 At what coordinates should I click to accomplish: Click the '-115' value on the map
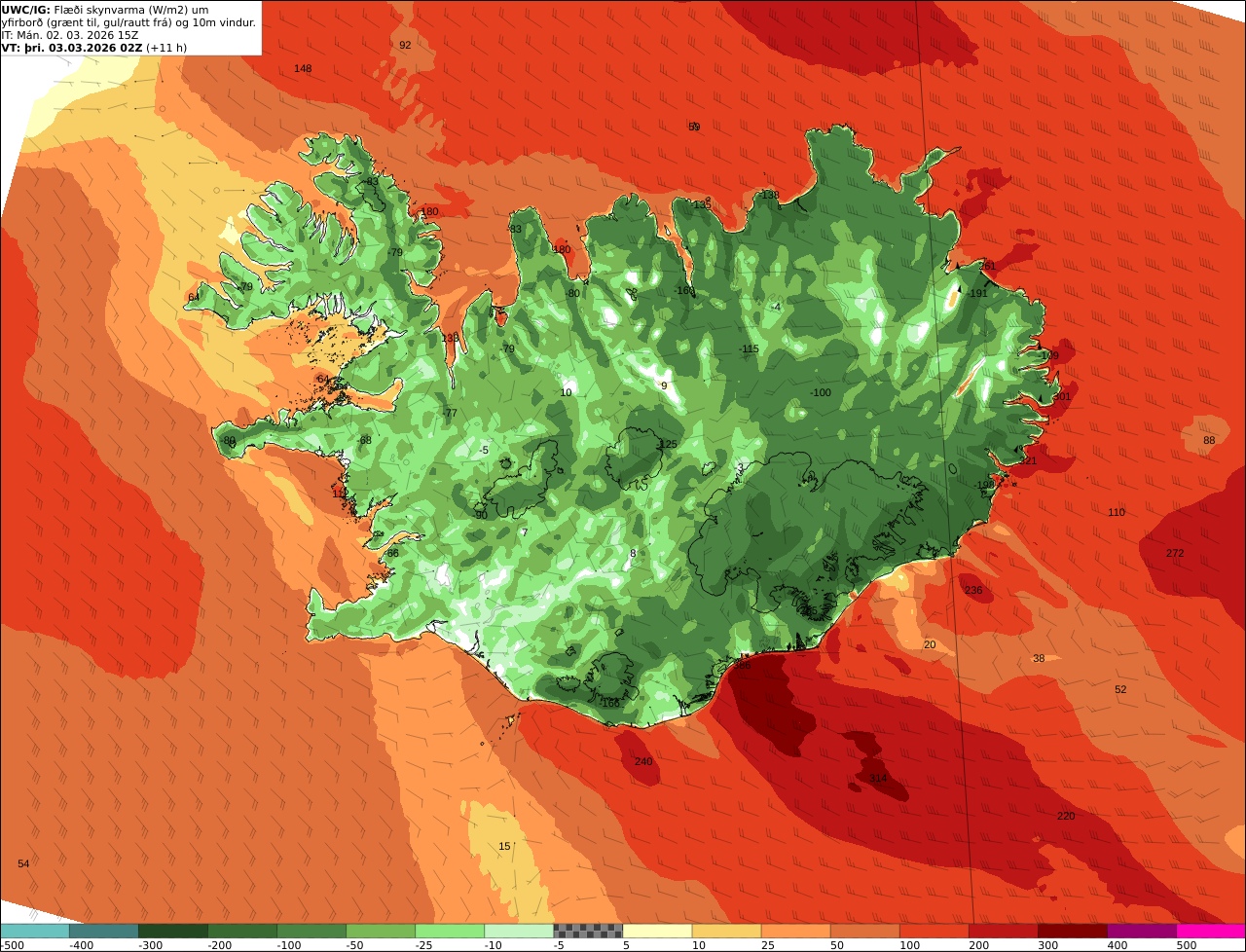(749, 348)
